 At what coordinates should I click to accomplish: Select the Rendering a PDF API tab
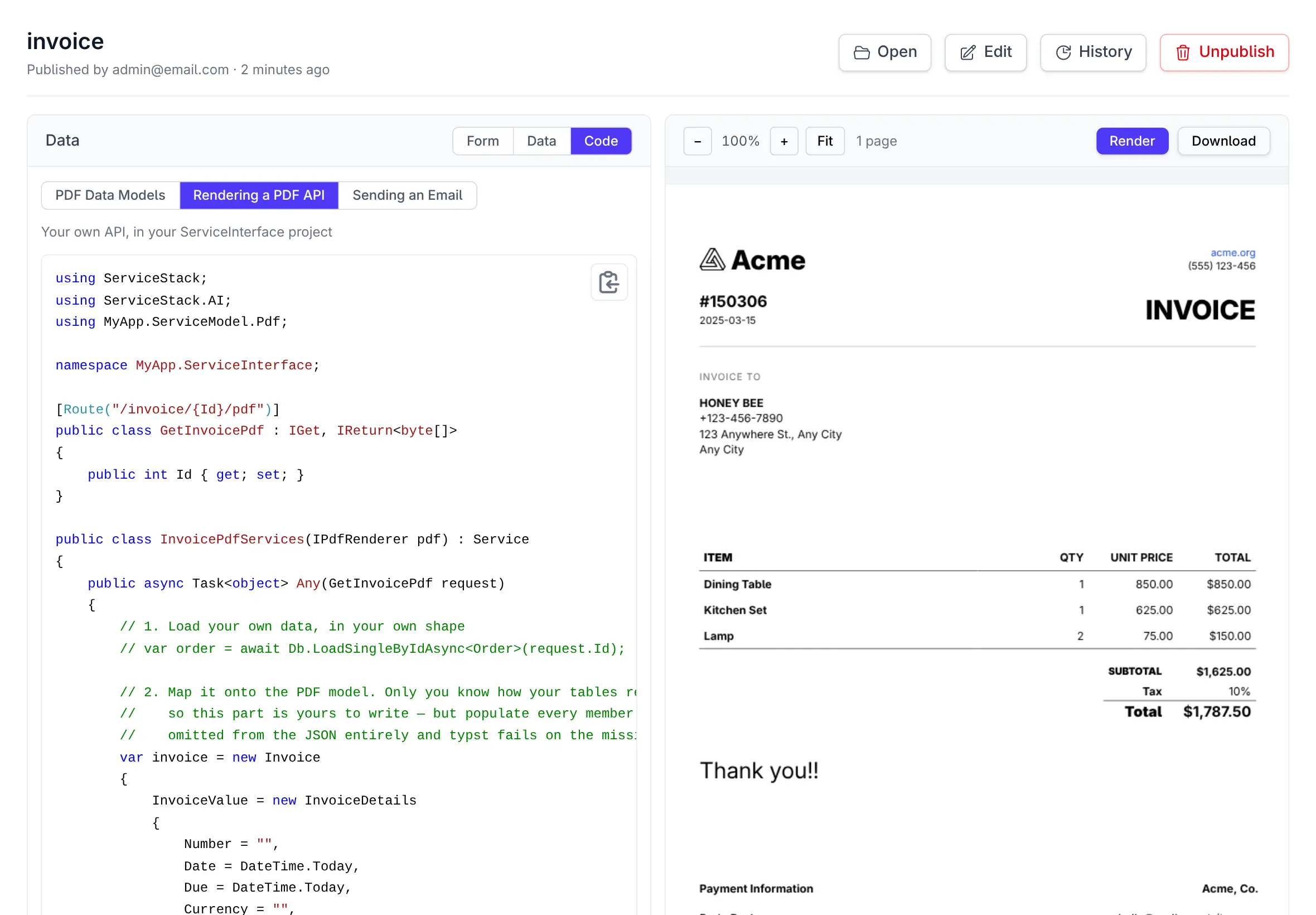[258, 195]
